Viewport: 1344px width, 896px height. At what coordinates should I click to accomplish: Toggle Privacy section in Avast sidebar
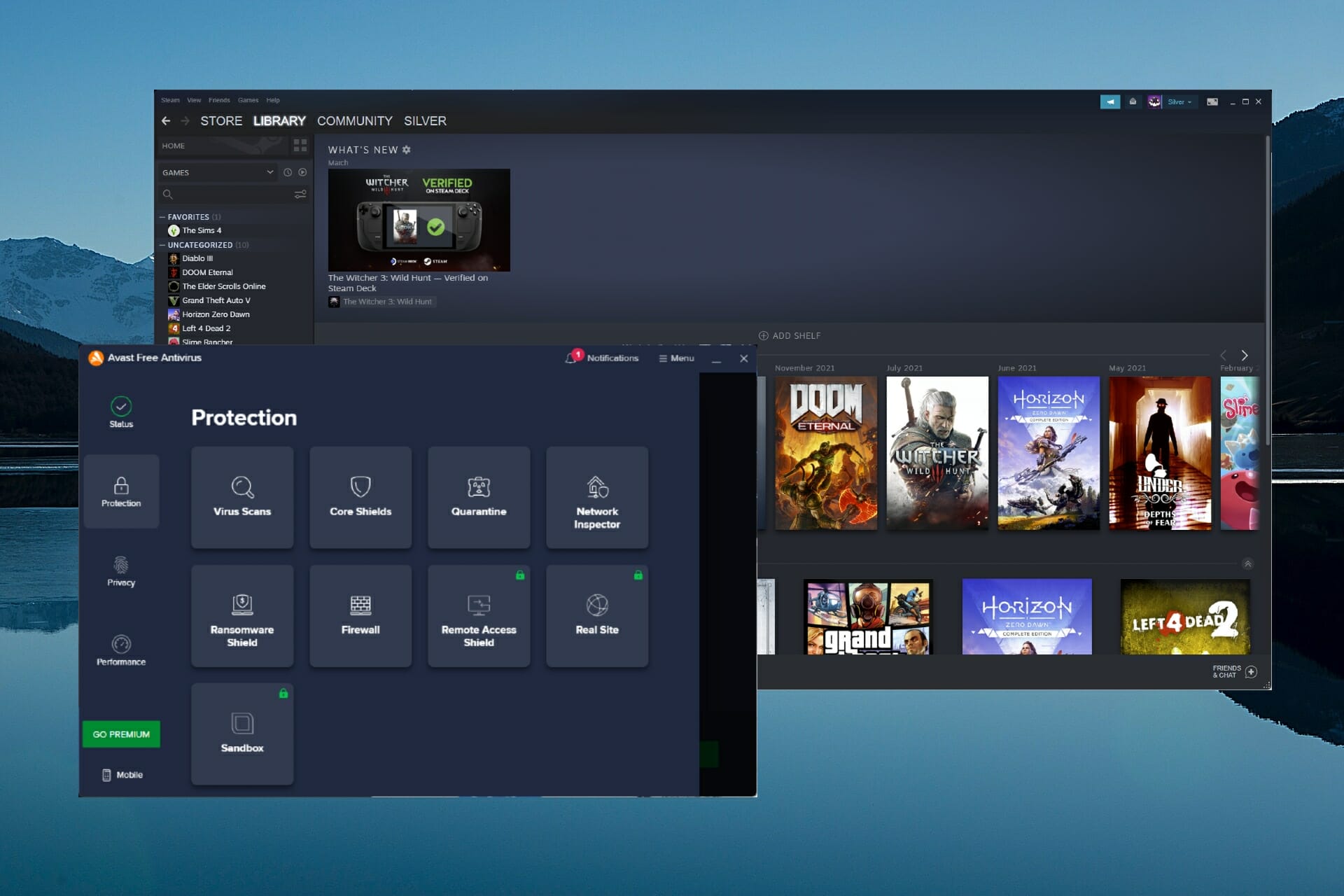pos(120,571)
